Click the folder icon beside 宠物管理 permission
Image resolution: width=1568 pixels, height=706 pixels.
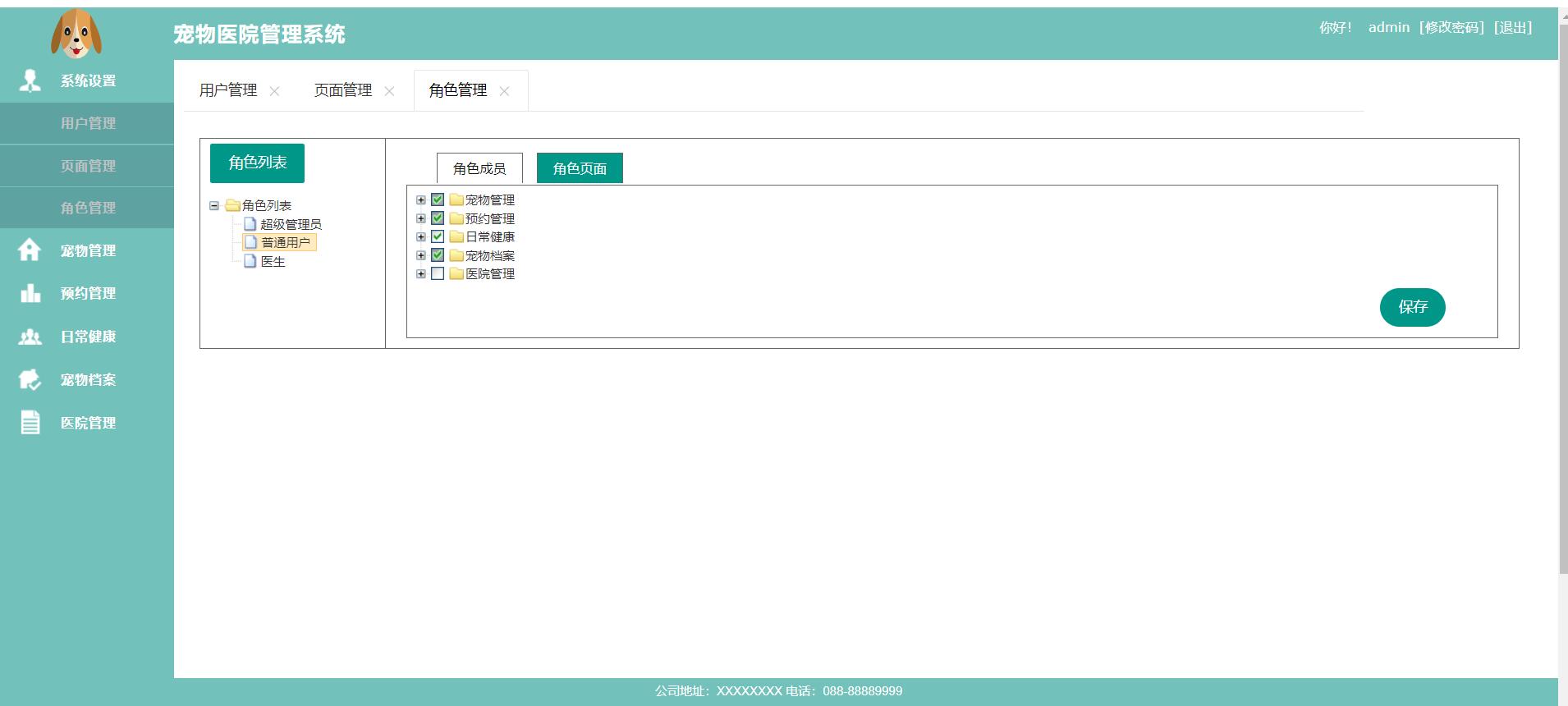[x=456, y=199]
